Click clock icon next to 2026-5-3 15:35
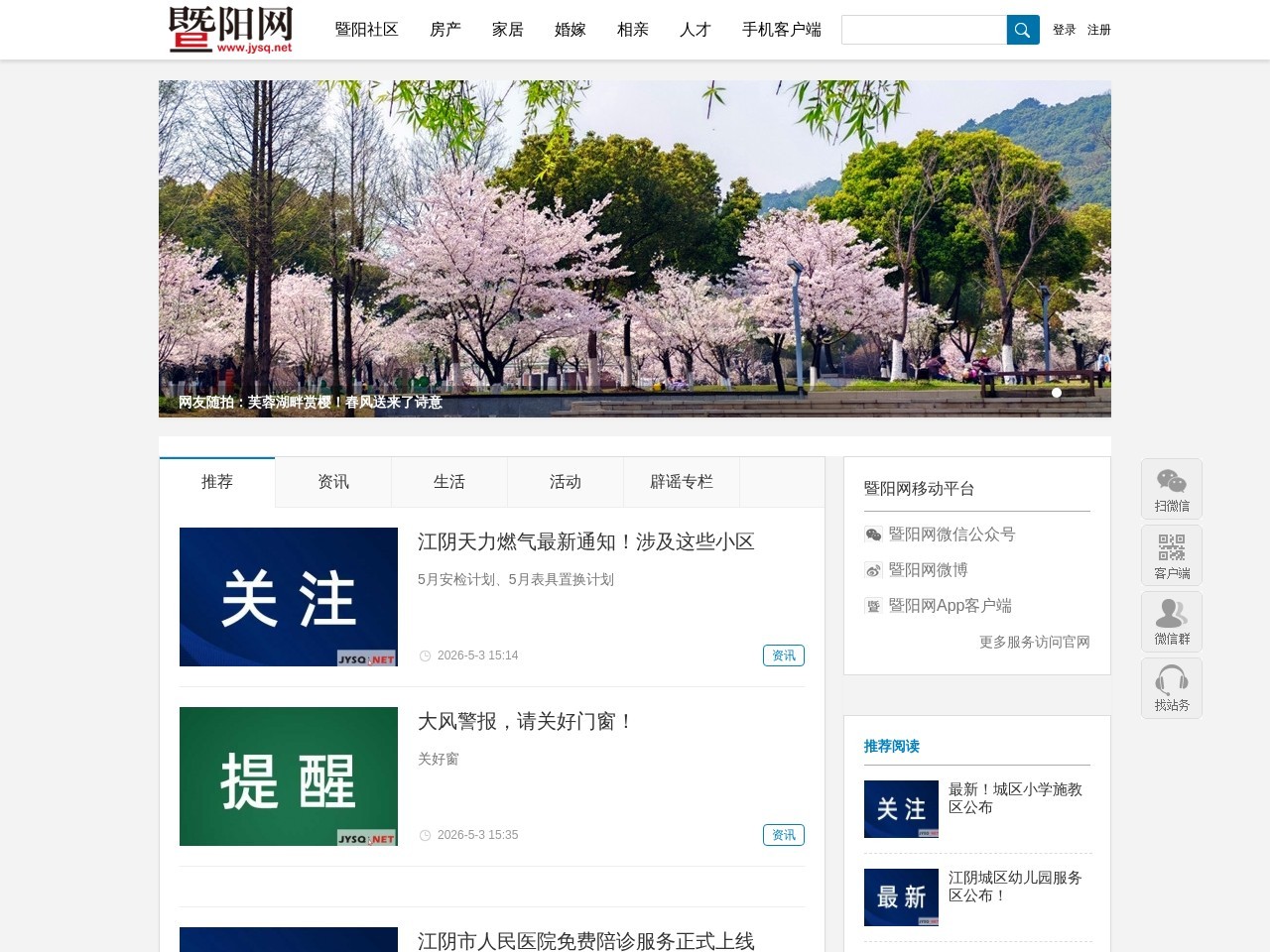1270x952 pixels. pyautogui.click(x=425, y=835)
